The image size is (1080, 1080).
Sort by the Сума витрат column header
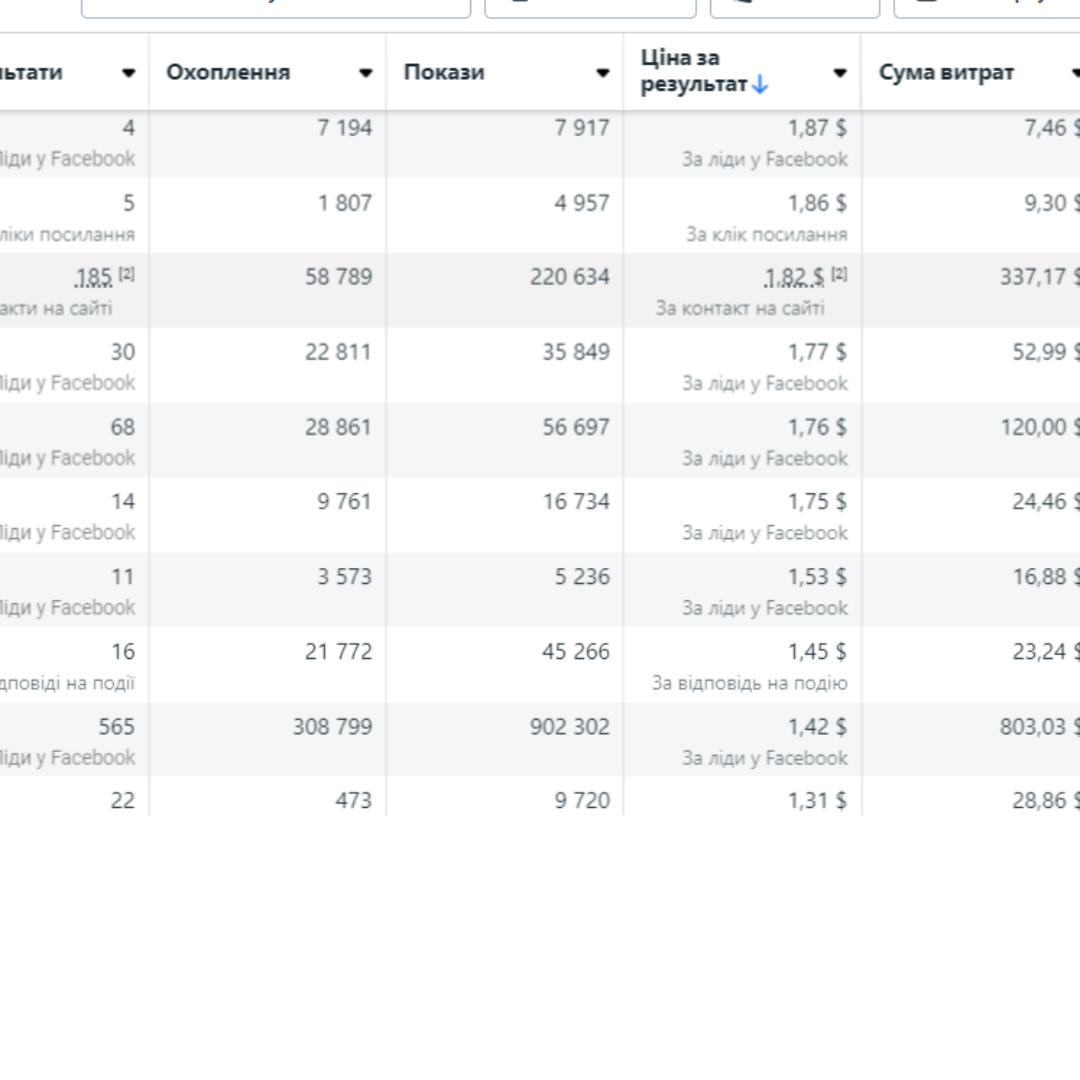[x=946, y=72]
